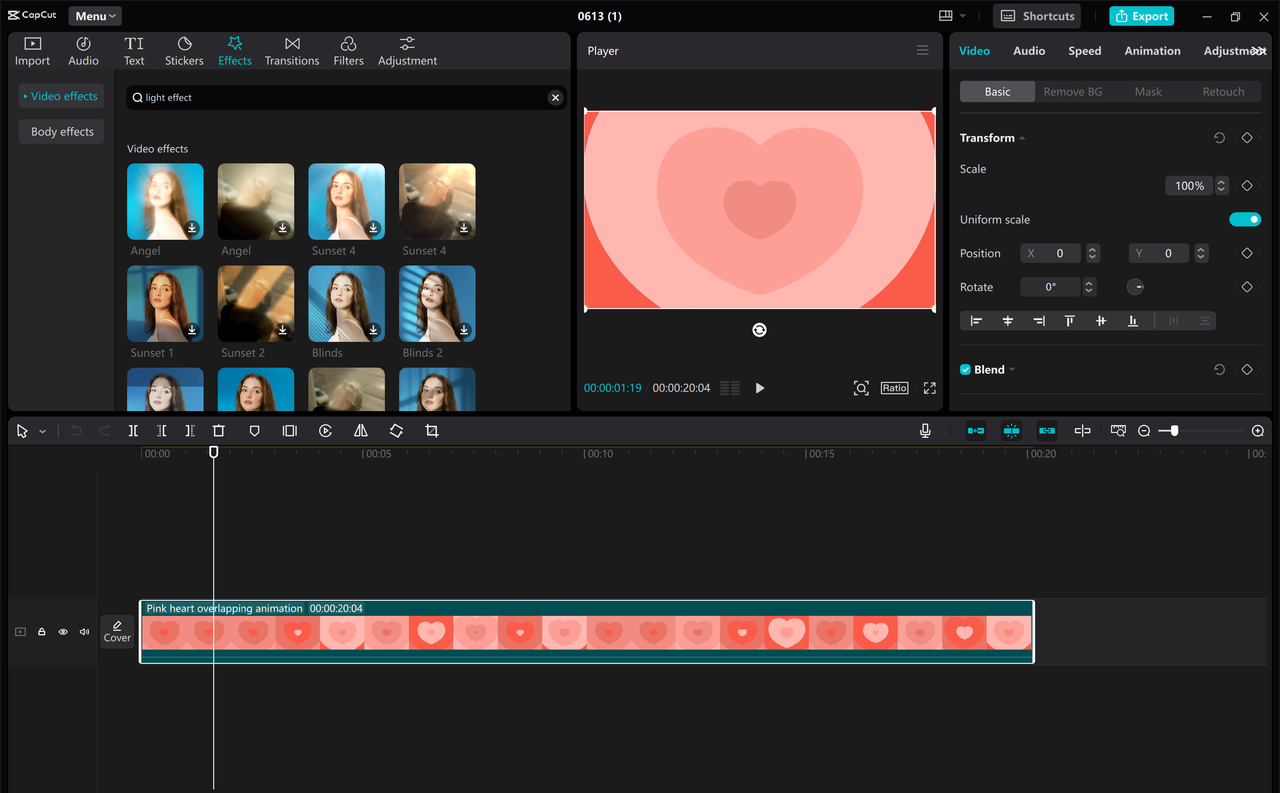Switch to the Transitions panel tab
The height and width of the screenshot is (793, 1280).
[291, 50]
